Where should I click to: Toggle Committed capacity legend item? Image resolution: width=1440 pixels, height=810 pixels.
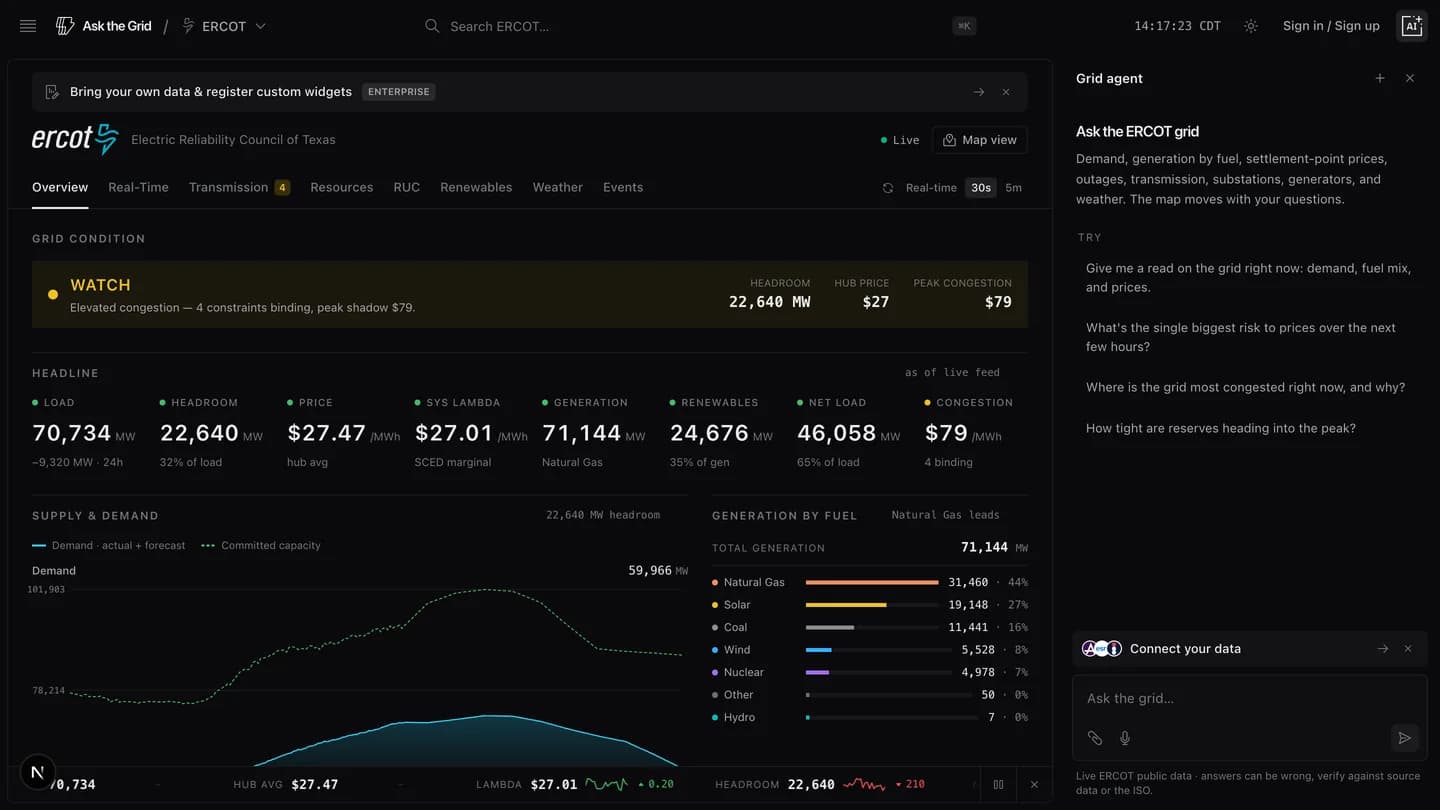[x=261, y=546]
